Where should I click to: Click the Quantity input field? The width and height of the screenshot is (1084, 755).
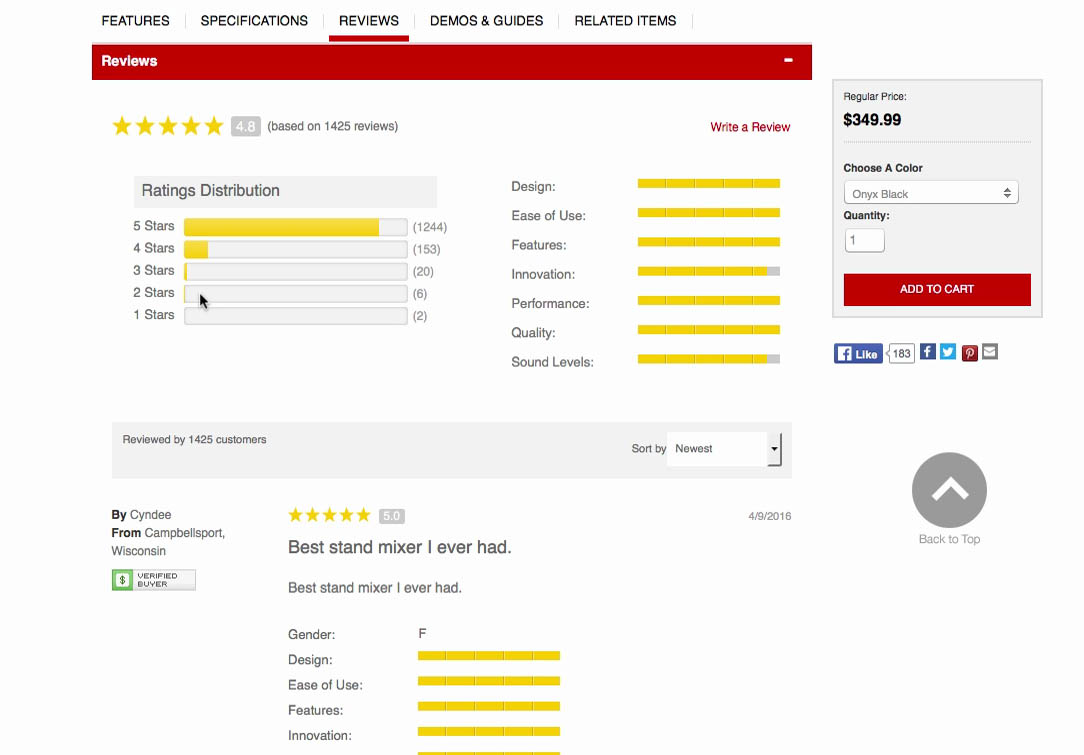864,240
